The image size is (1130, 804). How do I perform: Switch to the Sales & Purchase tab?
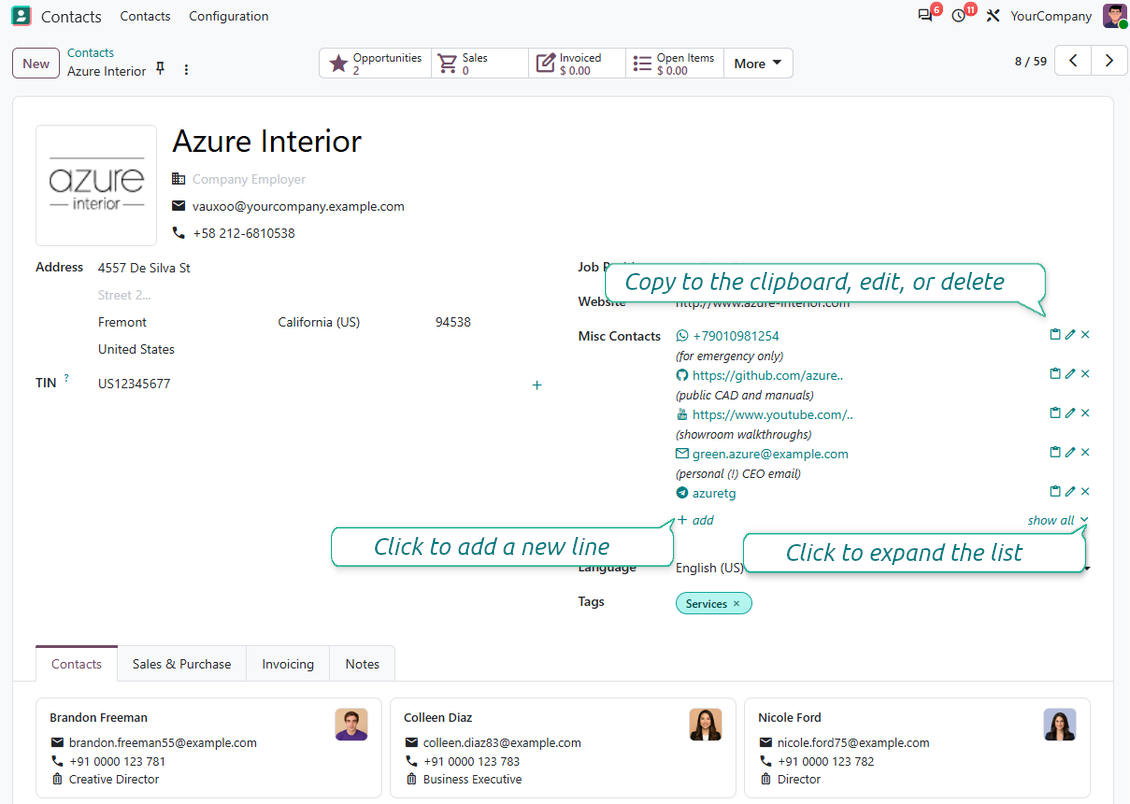pyautogui.click(x=182, y=664)
